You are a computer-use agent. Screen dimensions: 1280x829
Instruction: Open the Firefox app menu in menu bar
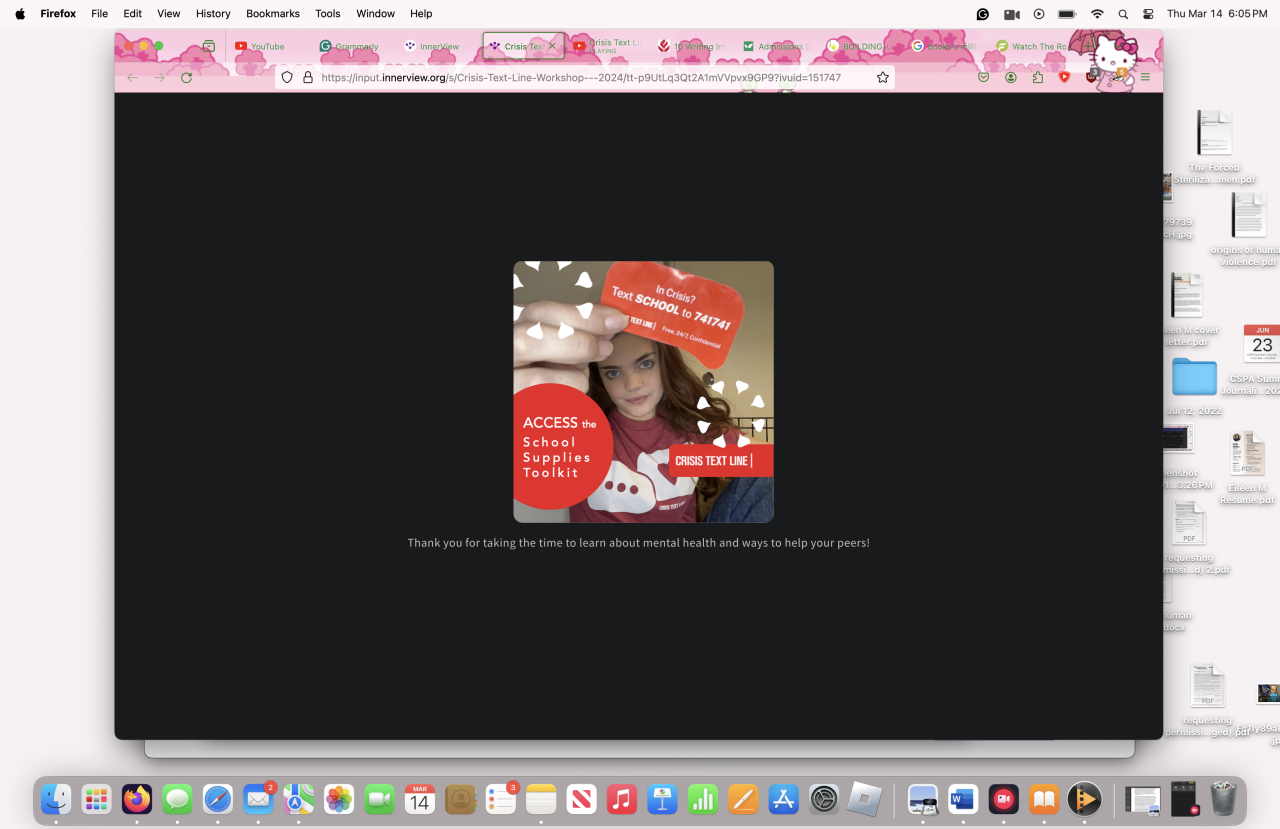point(58,14)
